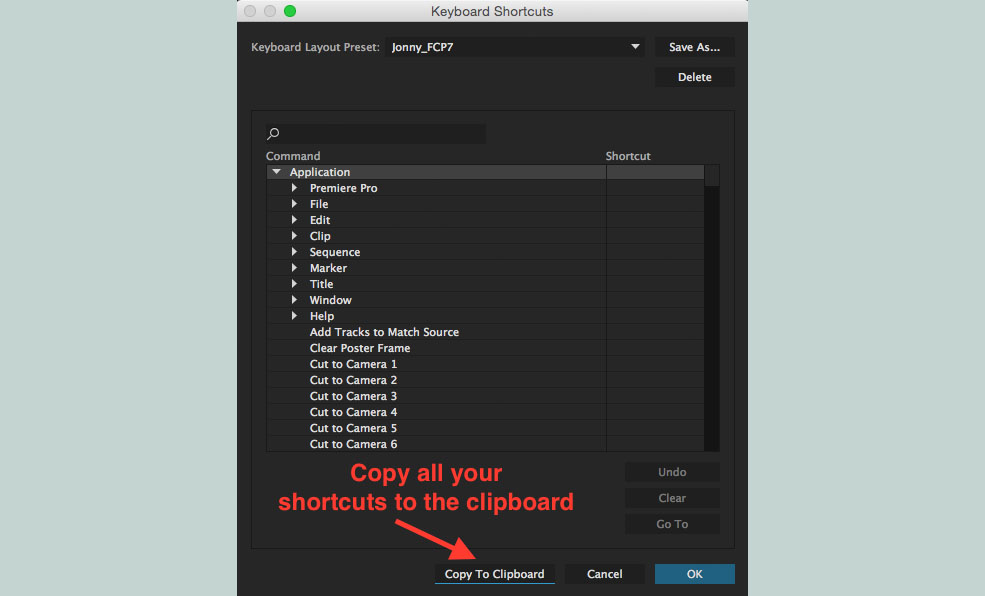Expand the Help category
This screenshot has width=985, height=596.
click(x=295, y=315)
